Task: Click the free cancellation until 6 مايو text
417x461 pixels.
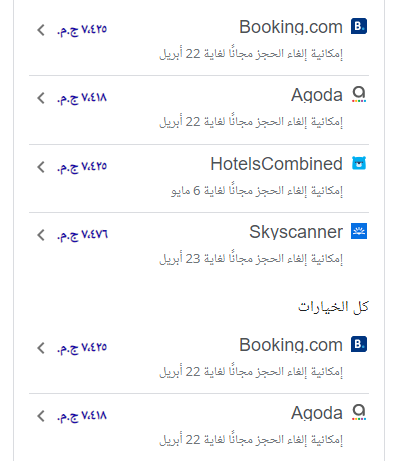Action: [257, 190]
